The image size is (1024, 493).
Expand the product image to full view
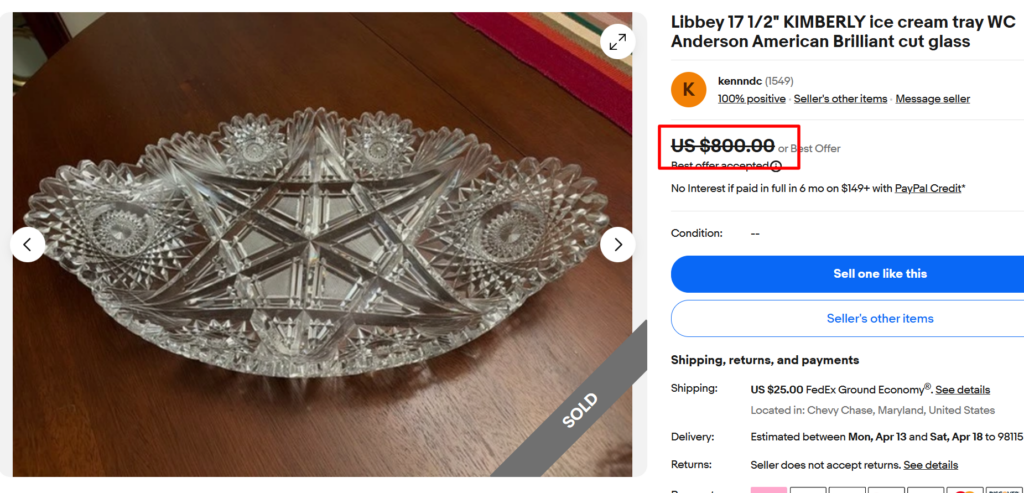[x=618, y=41]
